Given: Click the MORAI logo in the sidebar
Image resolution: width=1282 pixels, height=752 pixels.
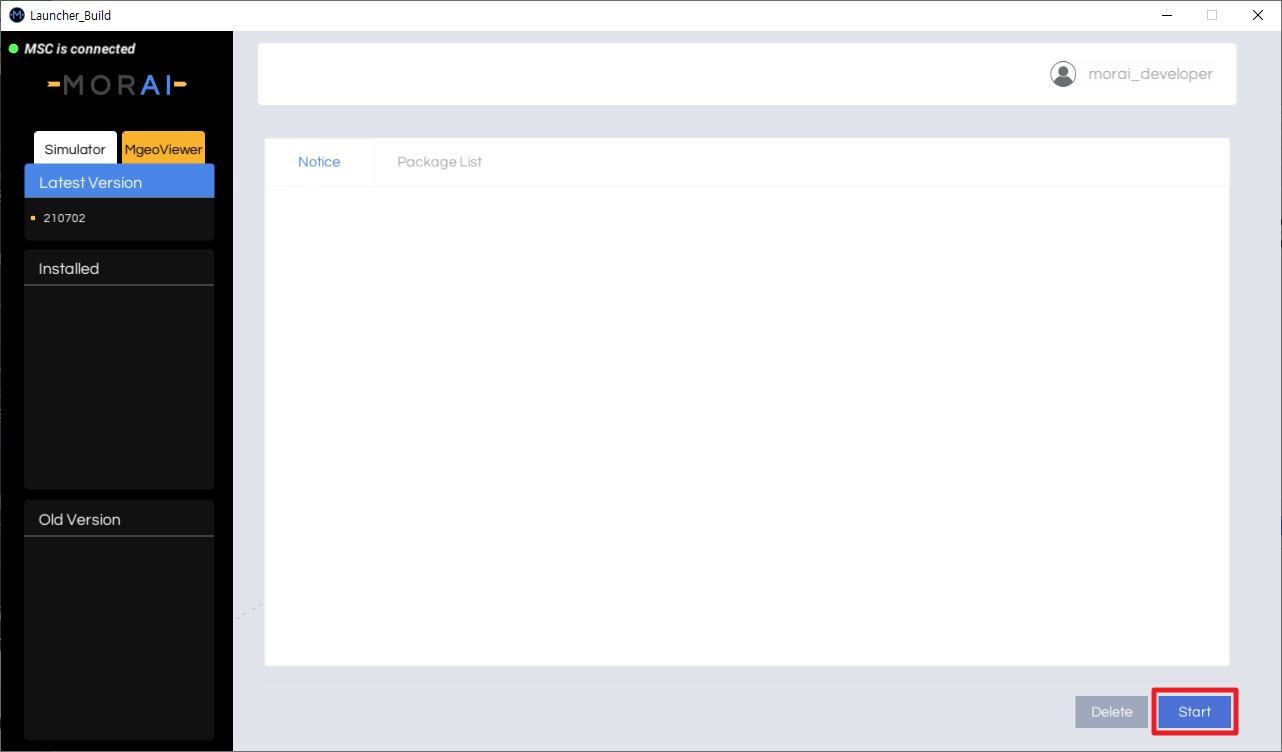Looking at the screenshot, I should point(117,86).
